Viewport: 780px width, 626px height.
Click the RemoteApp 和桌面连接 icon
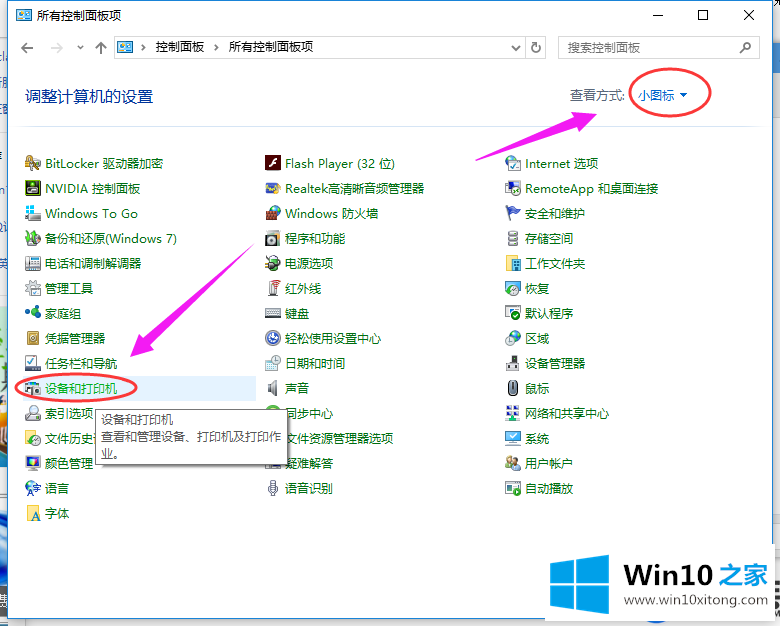(513, 188)
